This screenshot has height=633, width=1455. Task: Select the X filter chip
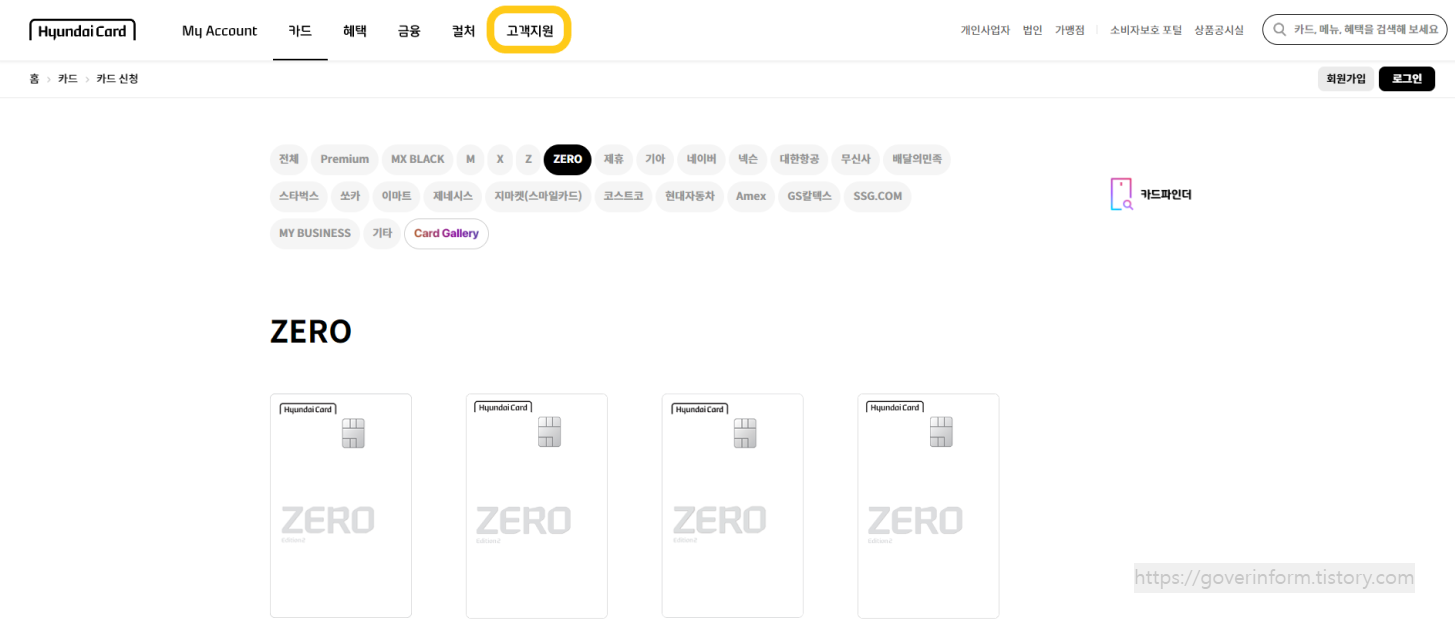500,159
